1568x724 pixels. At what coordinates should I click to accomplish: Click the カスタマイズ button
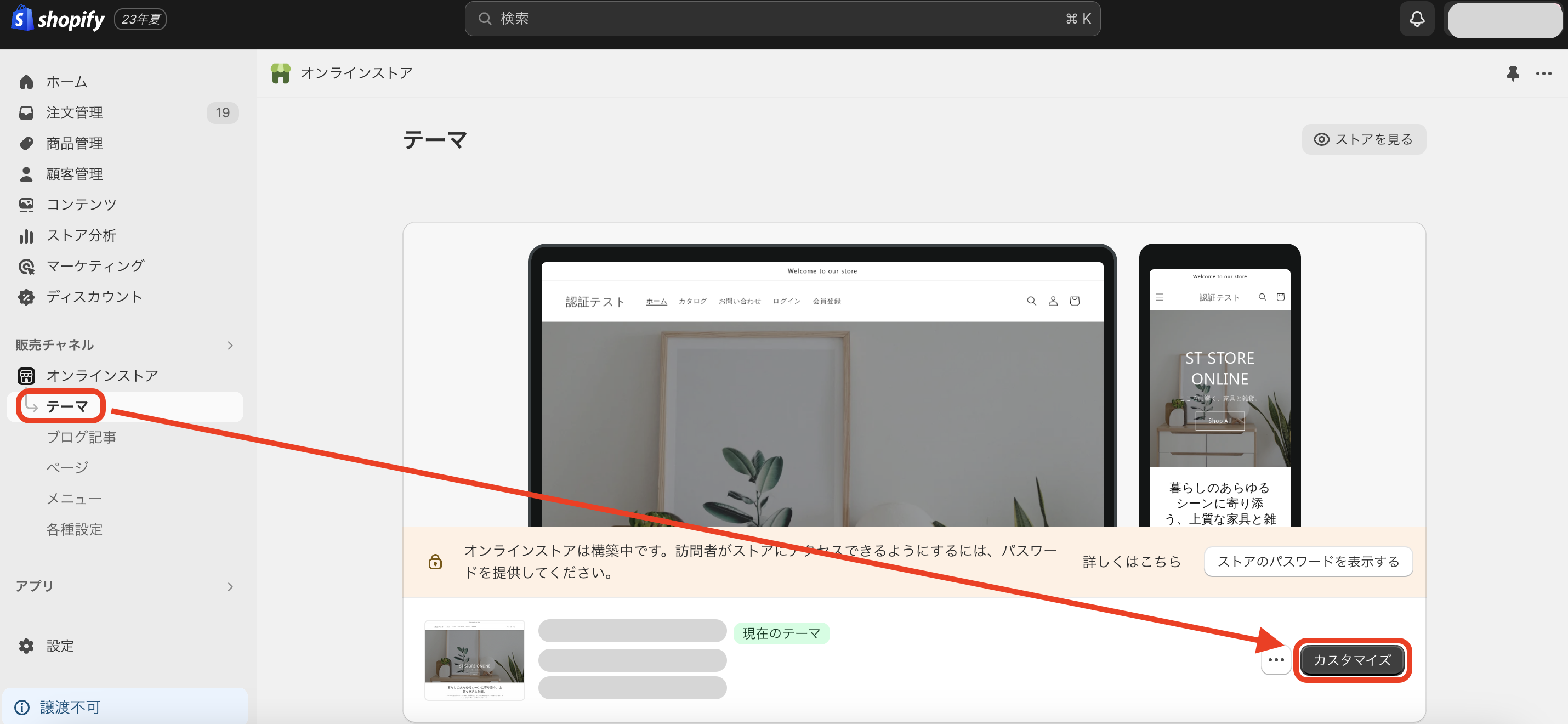(x=1352, y=660)
